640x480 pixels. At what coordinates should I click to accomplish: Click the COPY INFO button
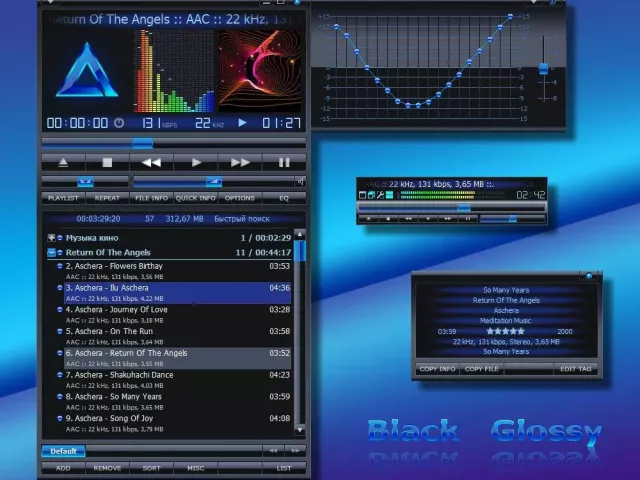[x=437, y=369]
